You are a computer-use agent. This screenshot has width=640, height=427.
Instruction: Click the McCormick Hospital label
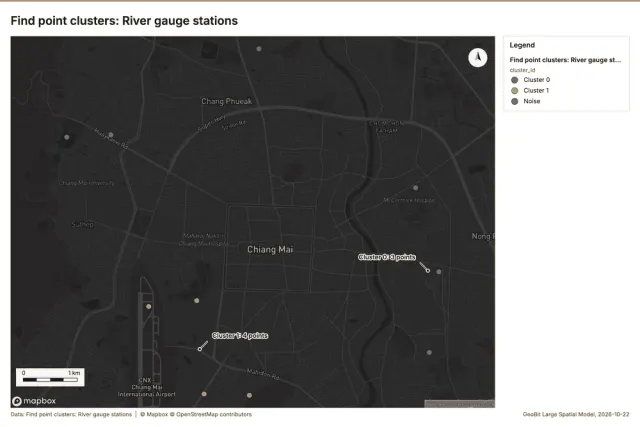point(409,200)
